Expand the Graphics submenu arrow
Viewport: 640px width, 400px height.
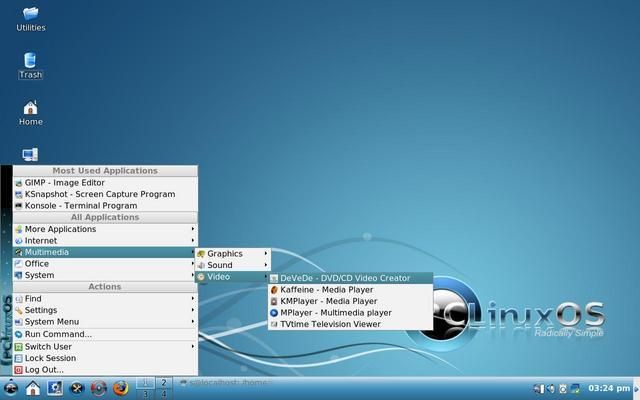point(266,253)
